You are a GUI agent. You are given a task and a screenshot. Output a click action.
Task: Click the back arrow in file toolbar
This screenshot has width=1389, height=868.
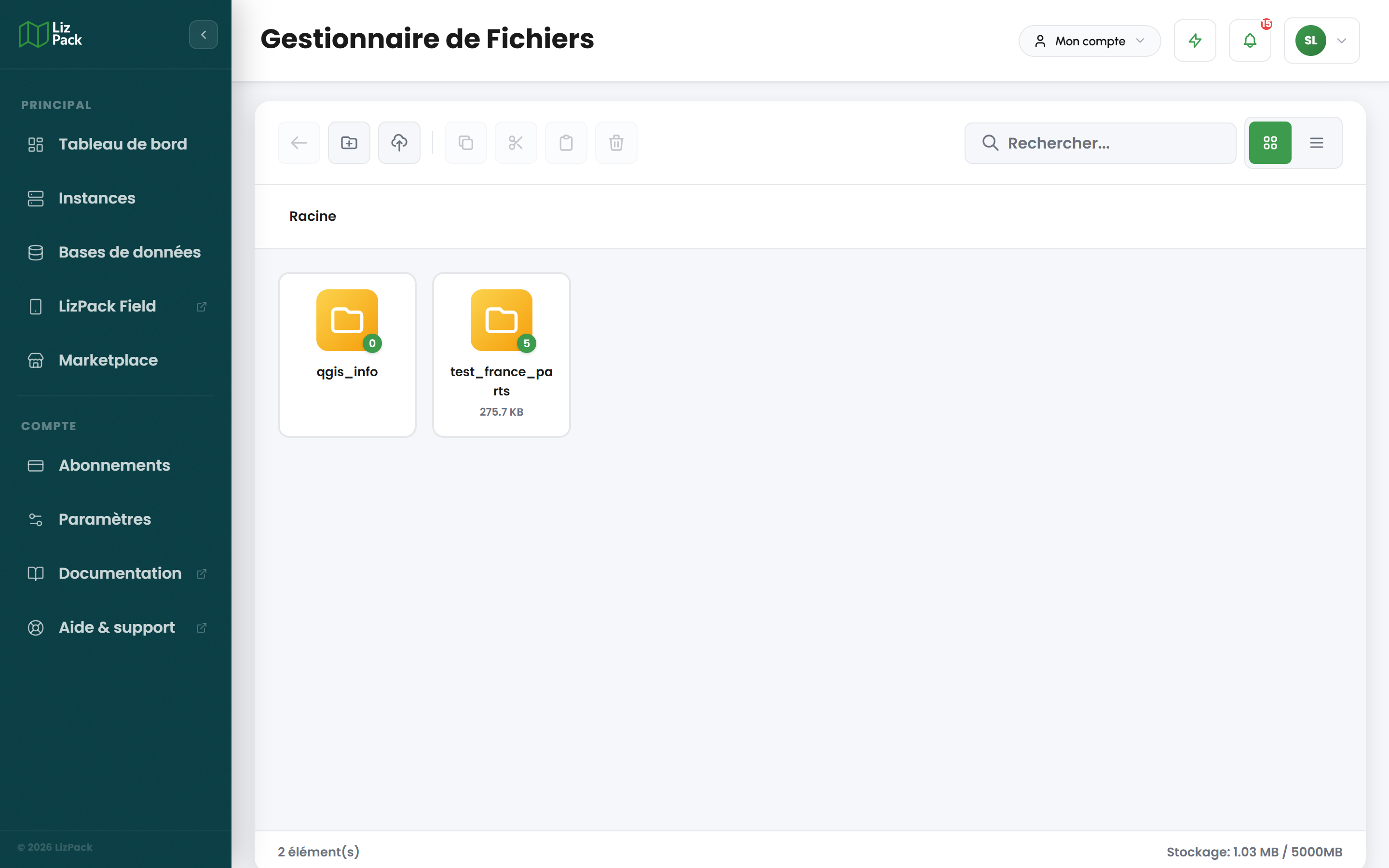point(299,142)
